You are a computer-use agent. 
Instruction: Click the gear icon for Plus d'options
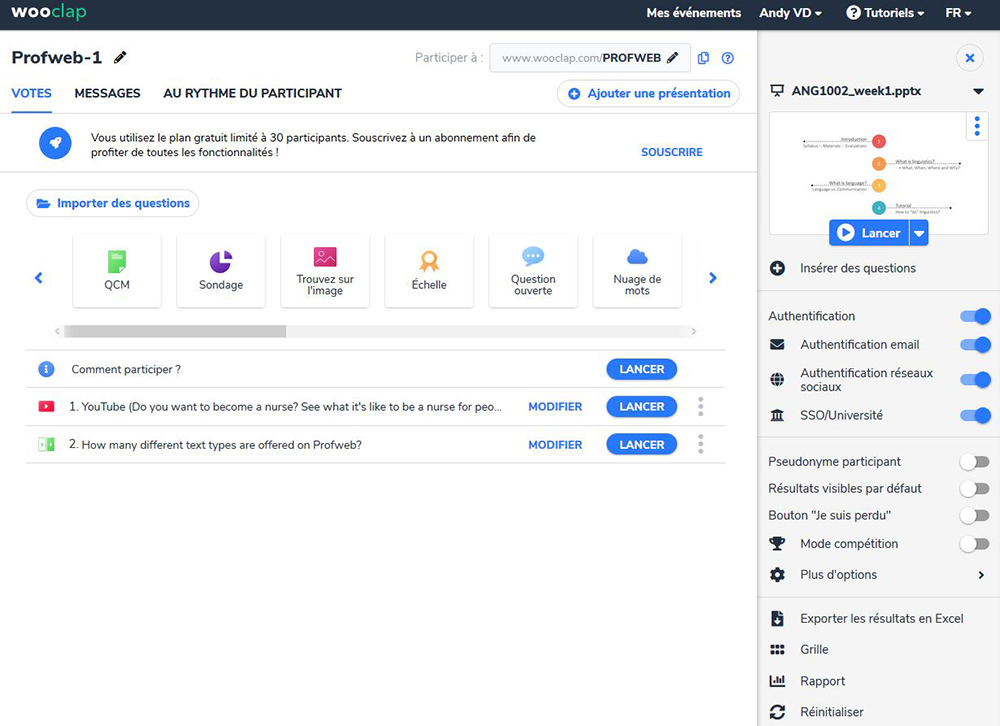(x=777, y=574)
